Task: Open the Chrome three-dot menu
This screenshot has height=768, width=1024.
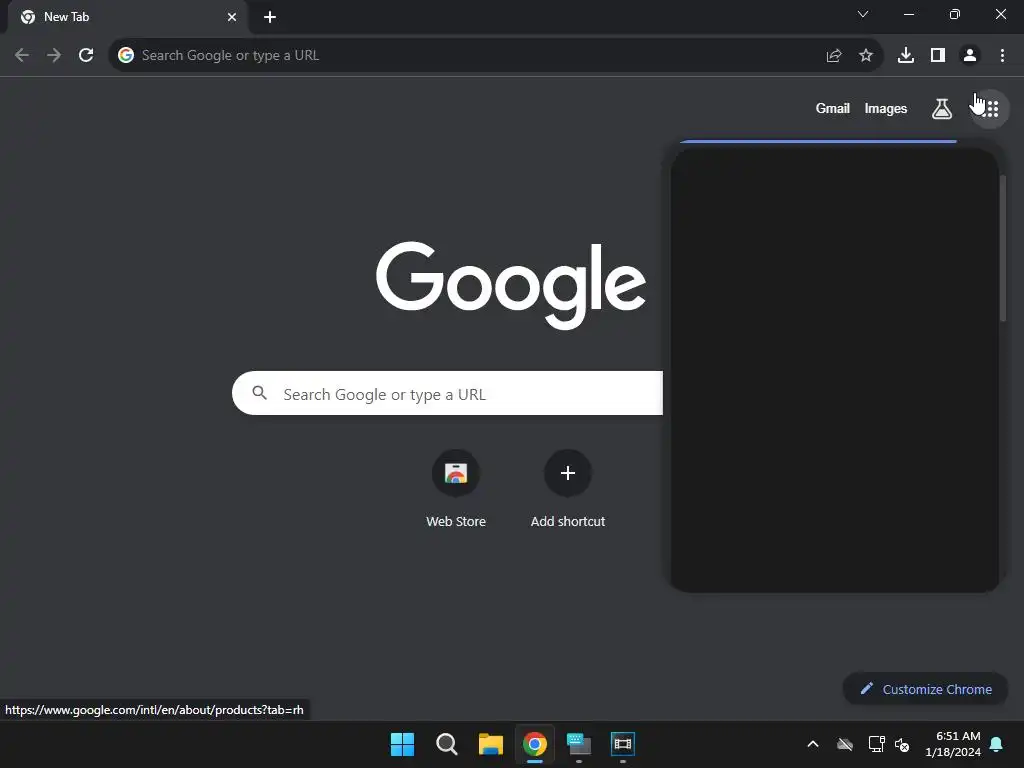Action: [x=1002, y=56]
